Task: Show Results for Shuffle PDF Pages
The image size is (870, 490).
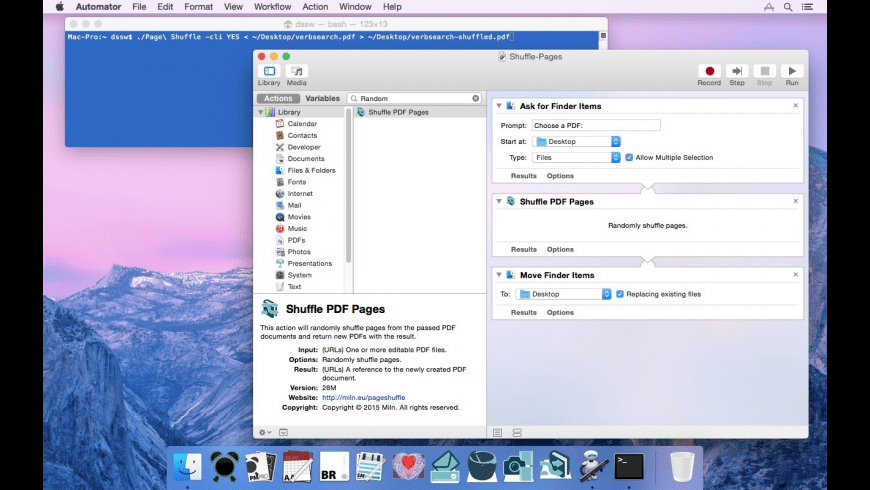Action: pos(524,250)
